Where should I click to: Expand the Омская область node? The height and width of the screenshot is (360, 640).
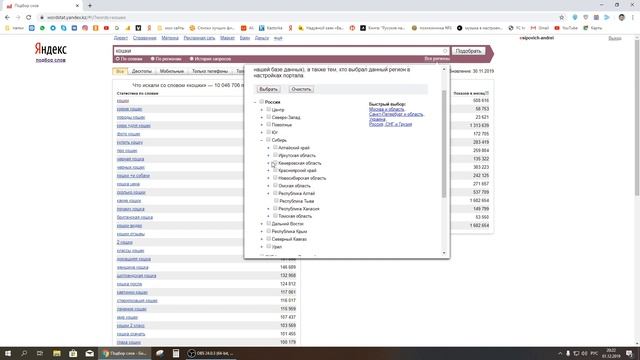click(x=269, y=186)
